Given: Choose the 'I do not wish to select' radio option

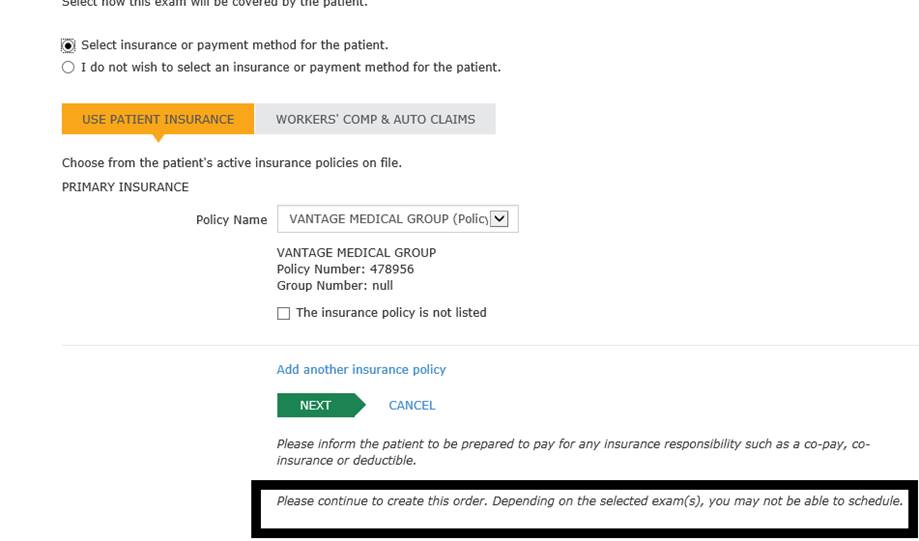Looking at the screenshot, I should pyautogui.click(x=68, y=67).
